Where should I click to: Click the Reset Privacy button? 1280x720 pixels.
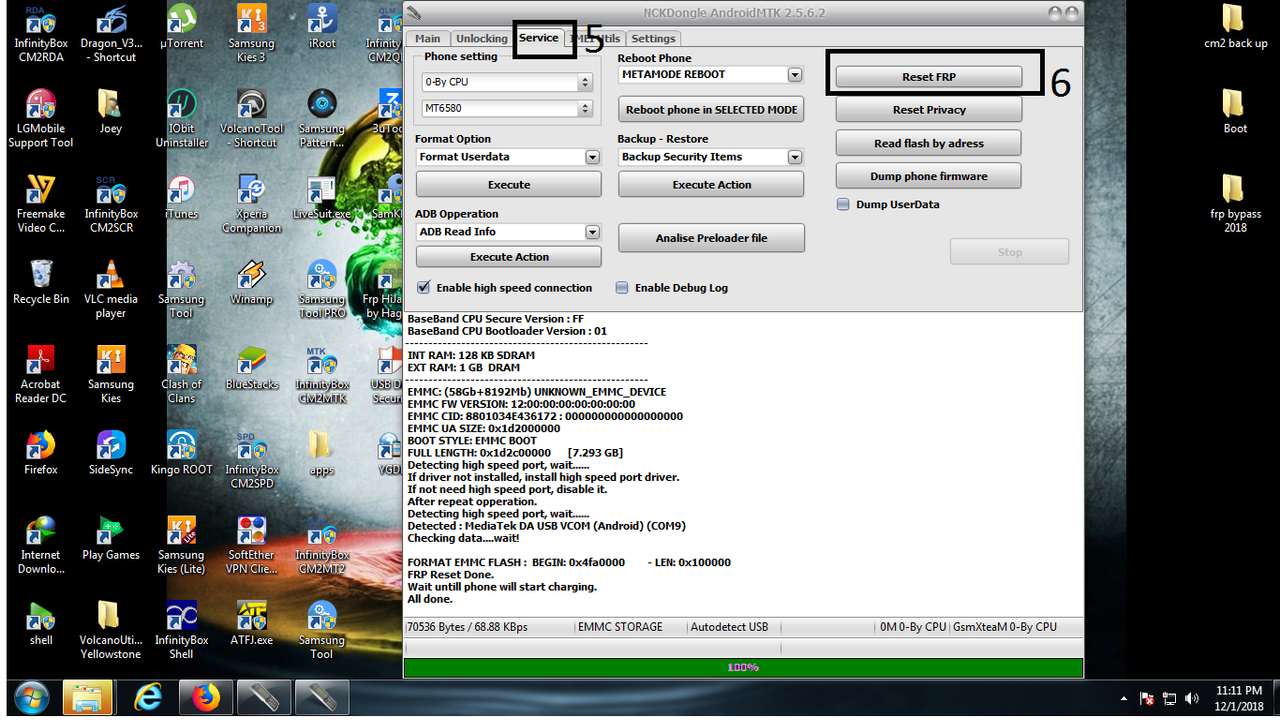[929, 110]
